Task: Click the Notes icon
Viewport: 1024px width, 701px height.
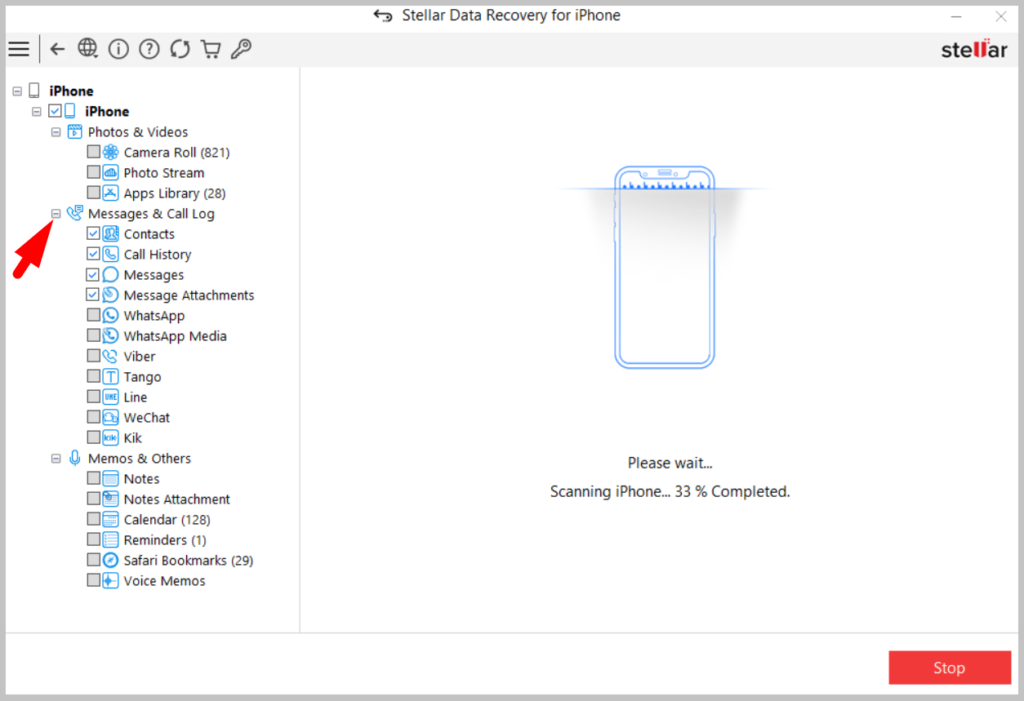Action: (x=111, y=478)
